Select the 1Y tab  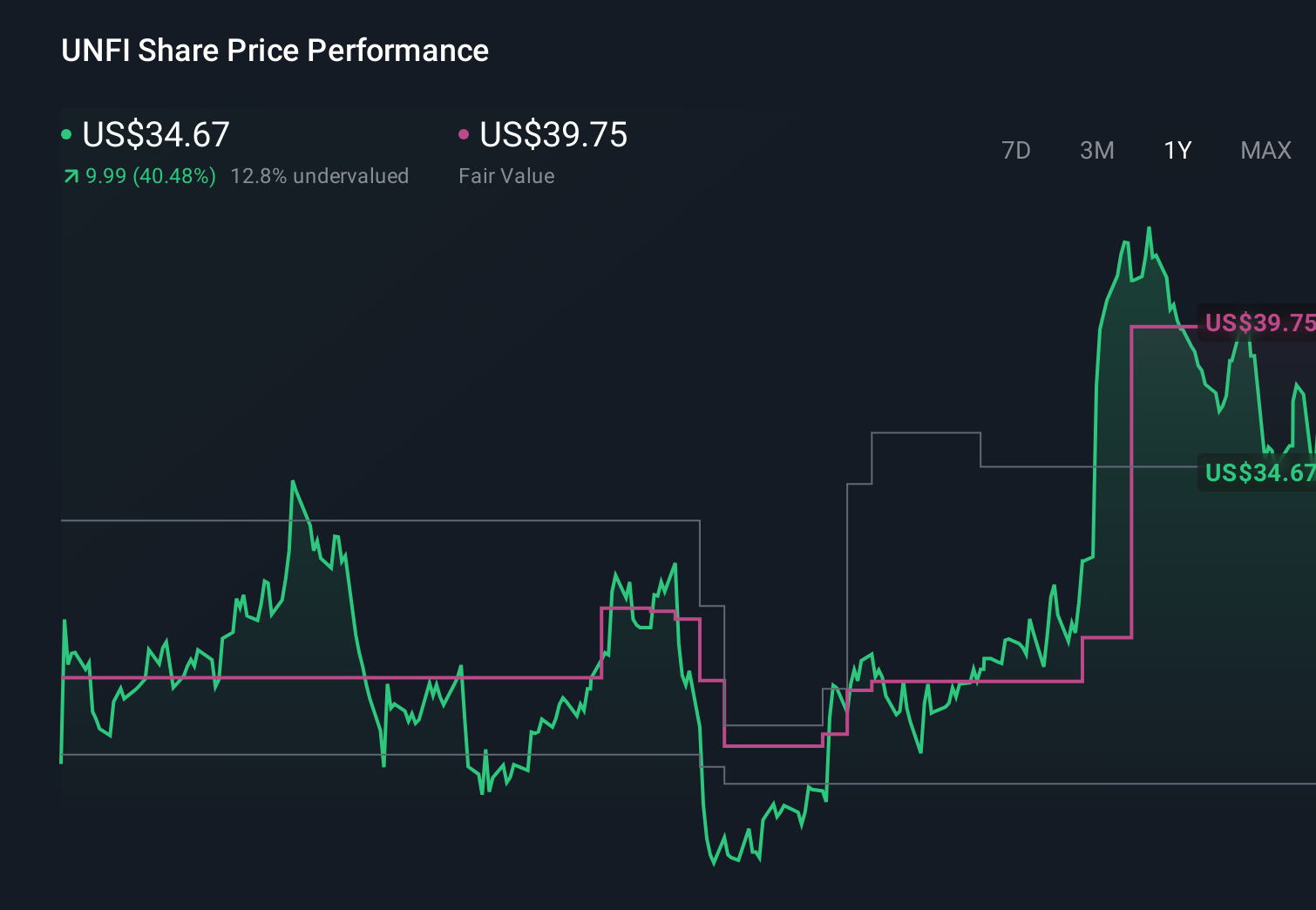click(x=1177, y=150)
